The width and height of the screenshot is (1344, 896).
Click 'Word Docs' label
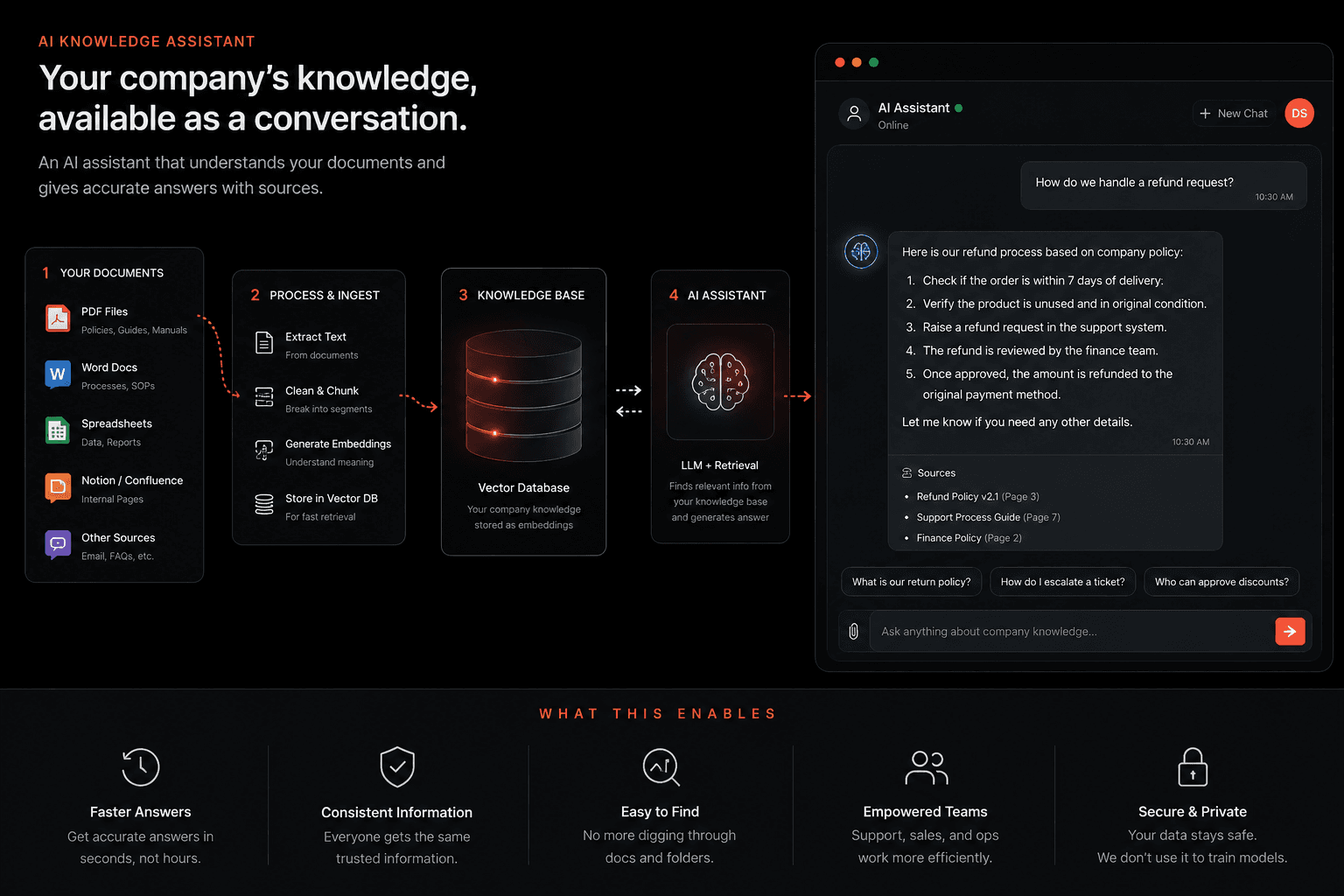click(x=109, y=367)
